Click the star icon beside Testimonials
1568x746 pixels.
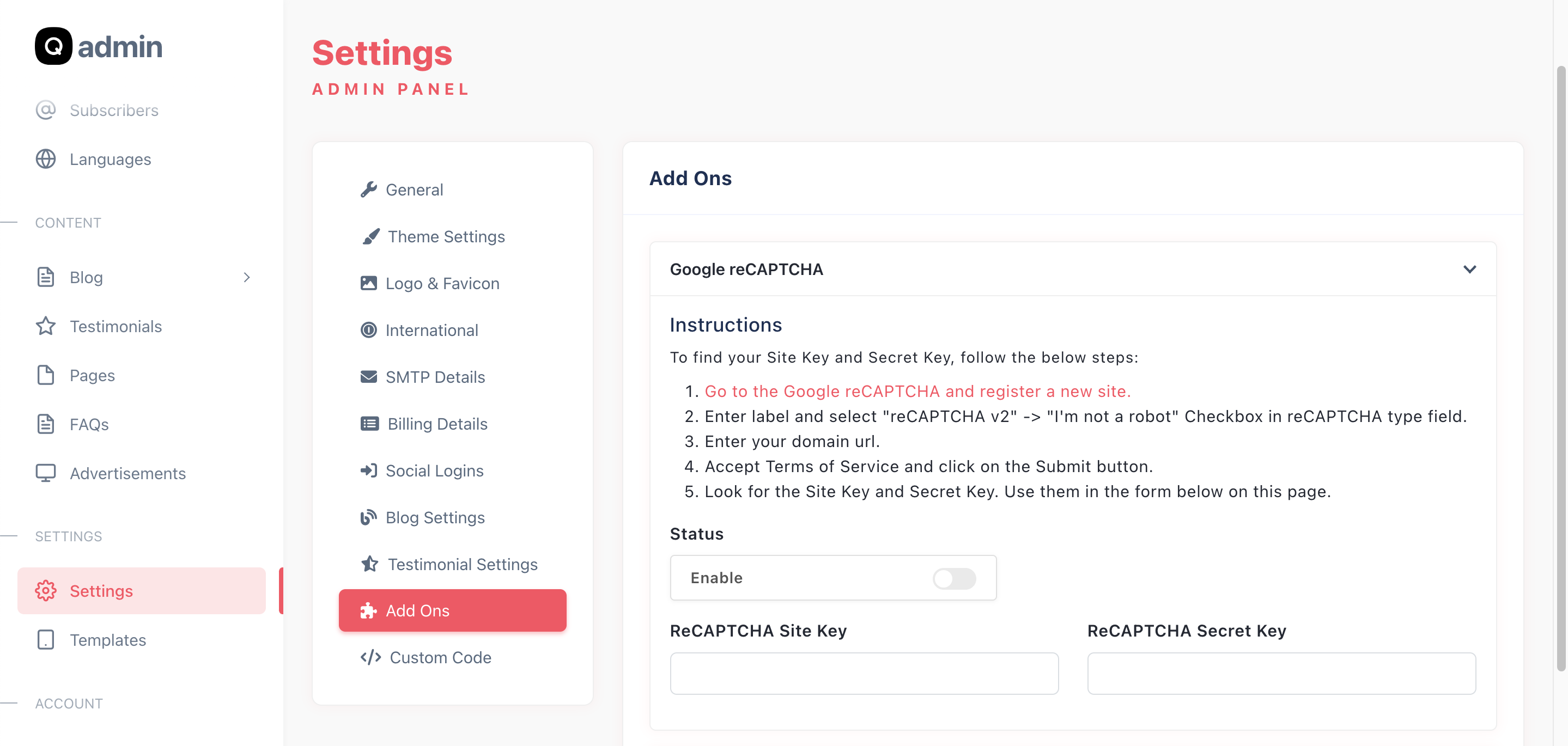click(46, 326)
